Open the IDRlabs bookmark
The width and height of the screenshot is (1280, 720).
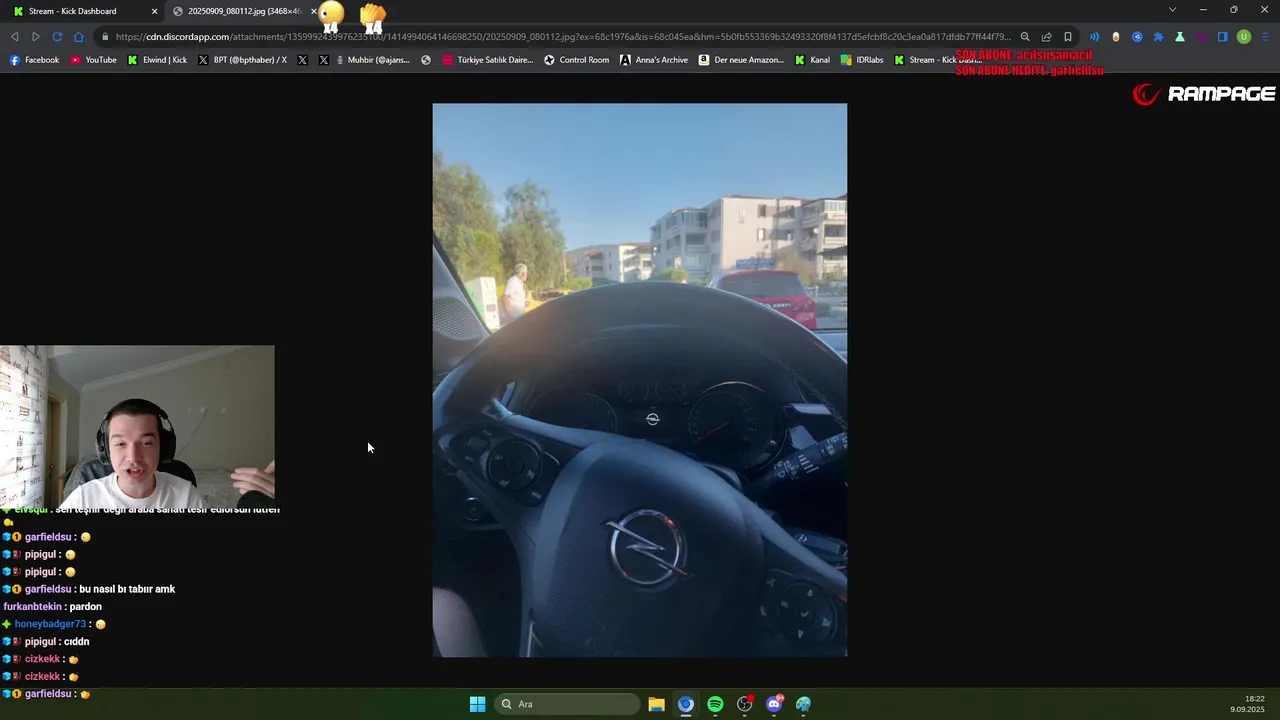coord(862,60)
